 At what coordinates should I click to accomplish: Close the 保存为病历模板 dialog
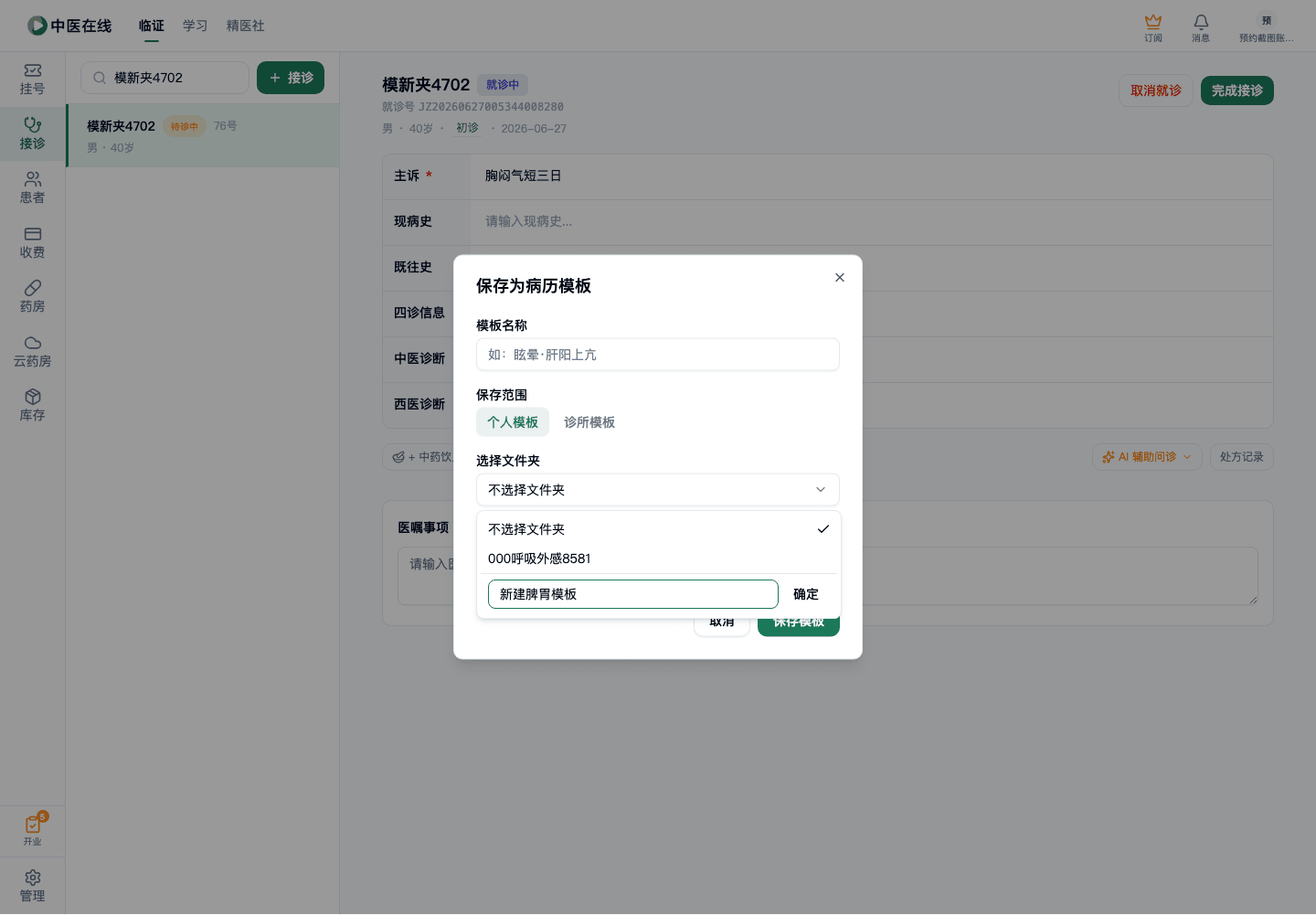coord(840,278)
